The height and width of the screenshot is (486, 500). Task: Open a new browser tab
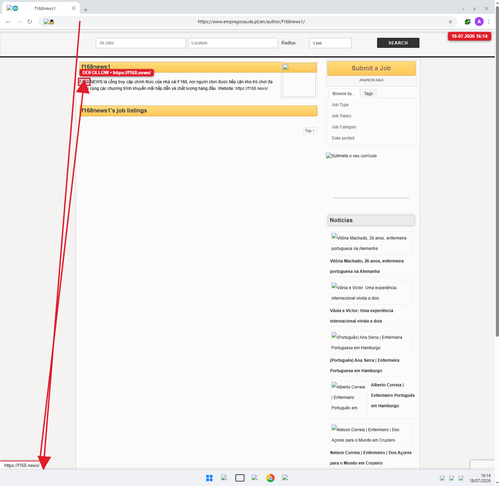(x=86, y=10)
